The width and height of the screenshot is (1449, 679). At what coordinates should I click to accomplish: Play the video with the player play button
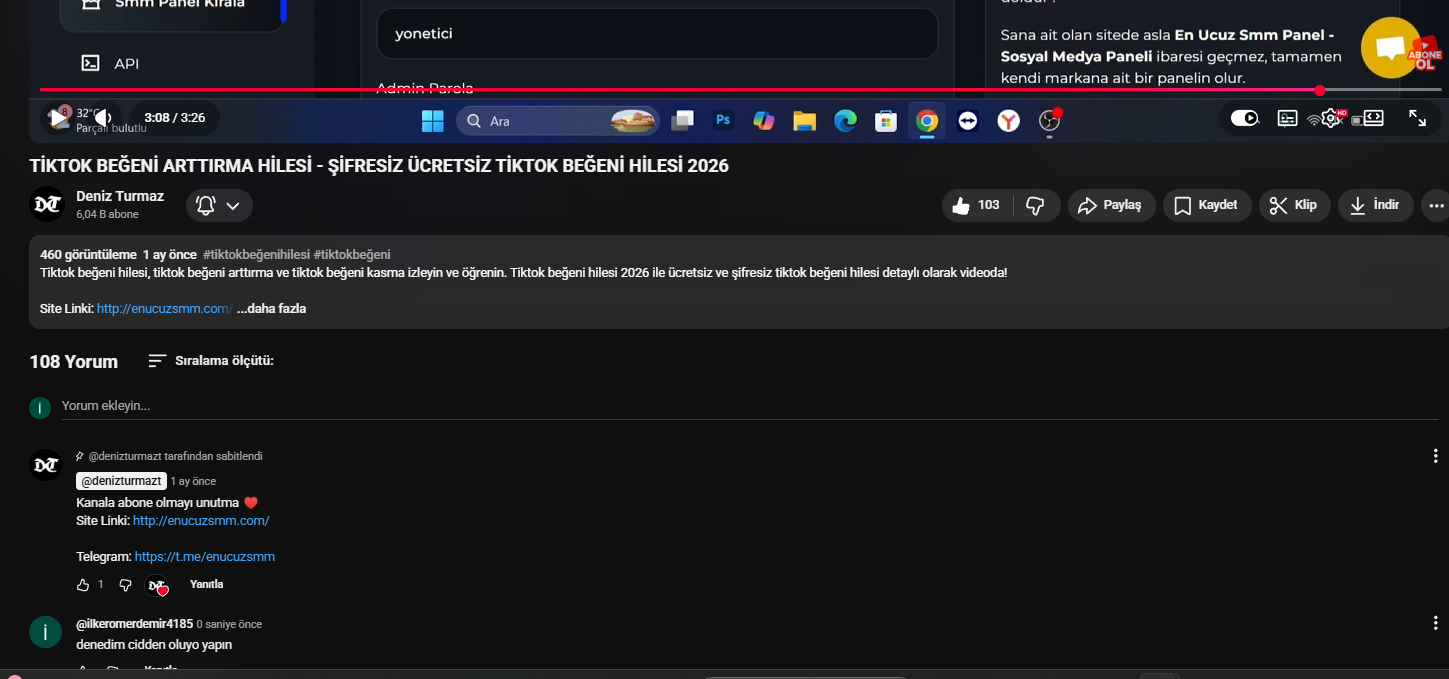click(59, 118)
